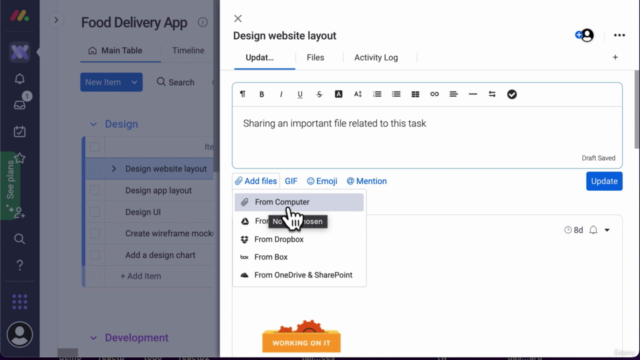Open the Emoji picker
Image resolution: width=640 pixels, height=360 pixels.
pyautogui.click(x=322, y=181)
